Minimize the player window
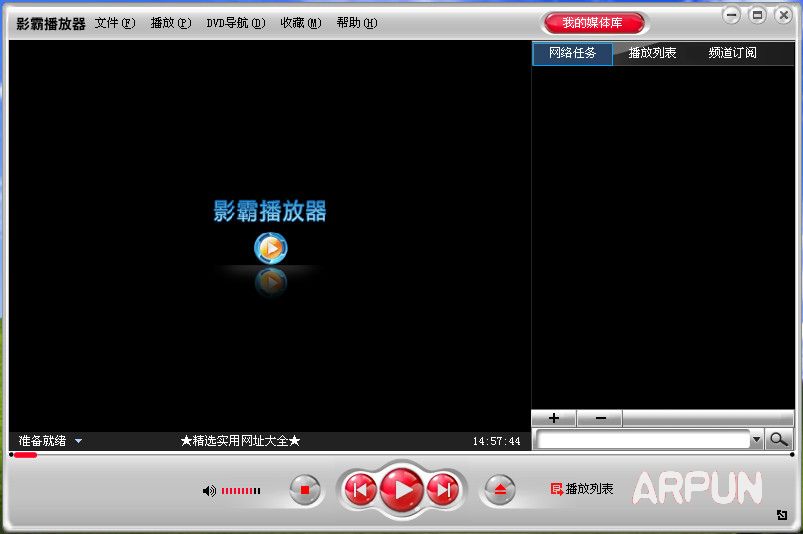This screenshot has height=534, width=803. tap(731, 15)
